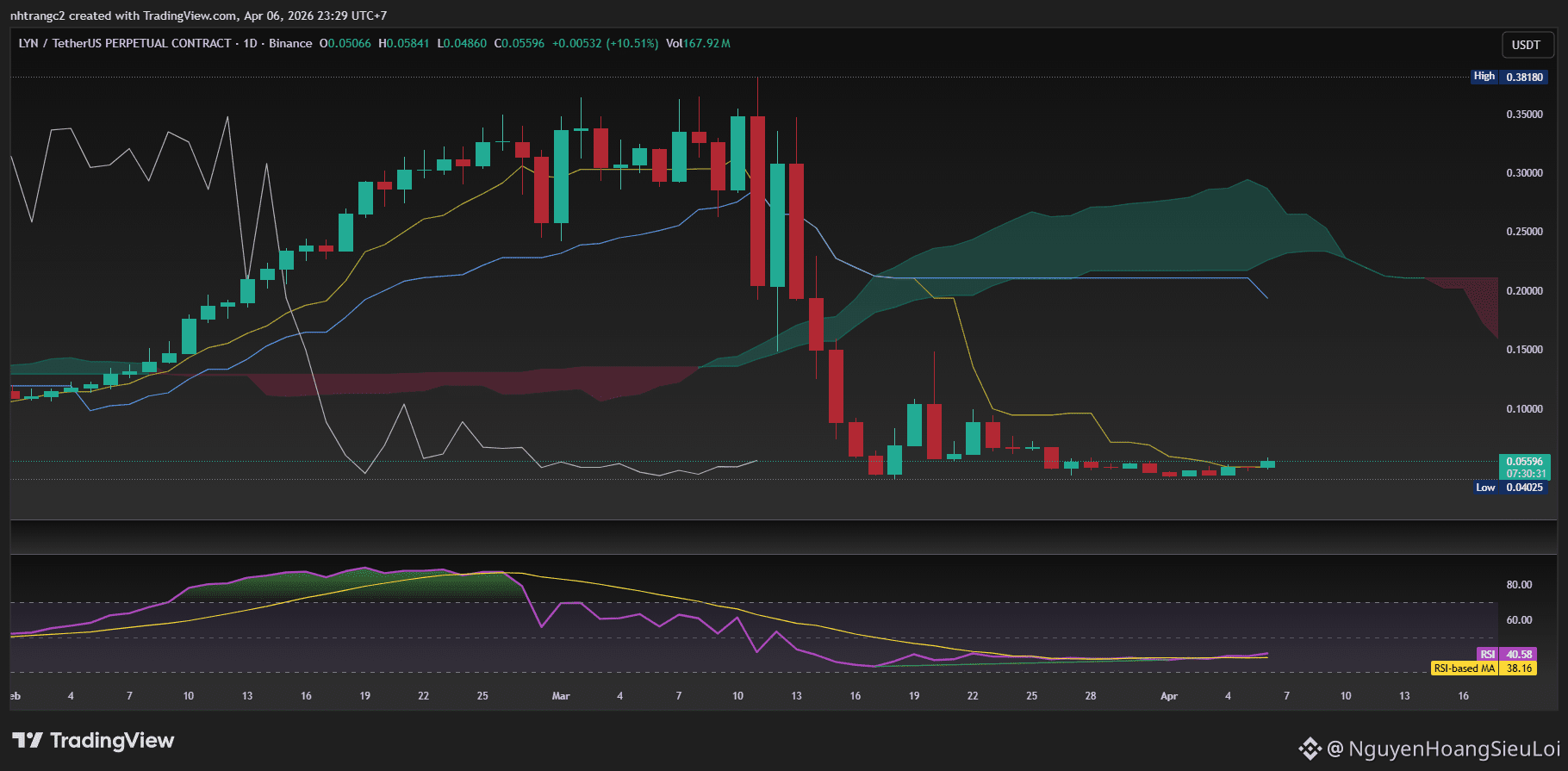
Task: Select the LYN / TetherUS PERPETUAL CONTRACT symbol title
Action: pyautogui.click(x=125, y=43)
